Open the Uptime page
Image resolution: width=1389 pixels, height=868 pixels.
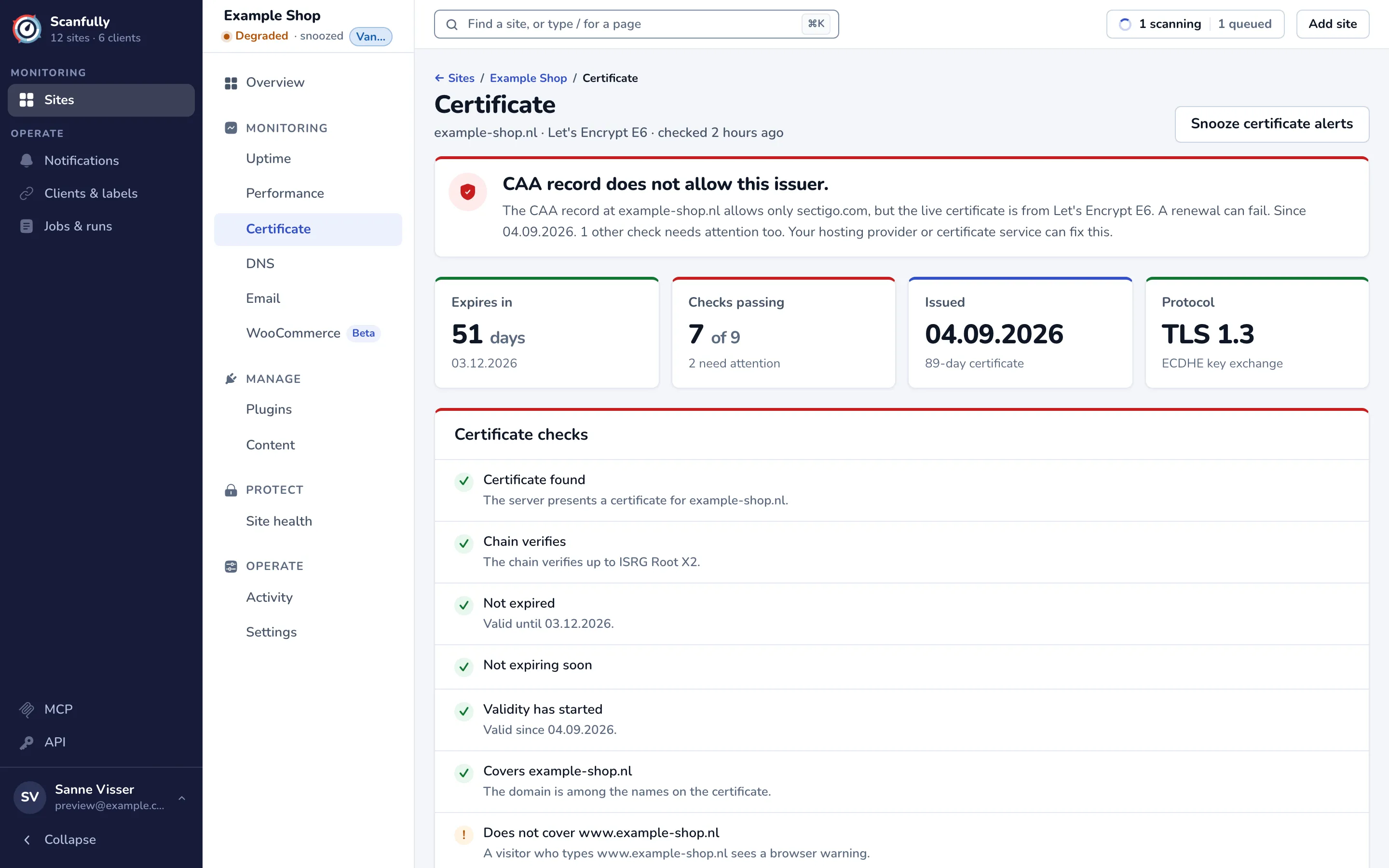point(308,159)
